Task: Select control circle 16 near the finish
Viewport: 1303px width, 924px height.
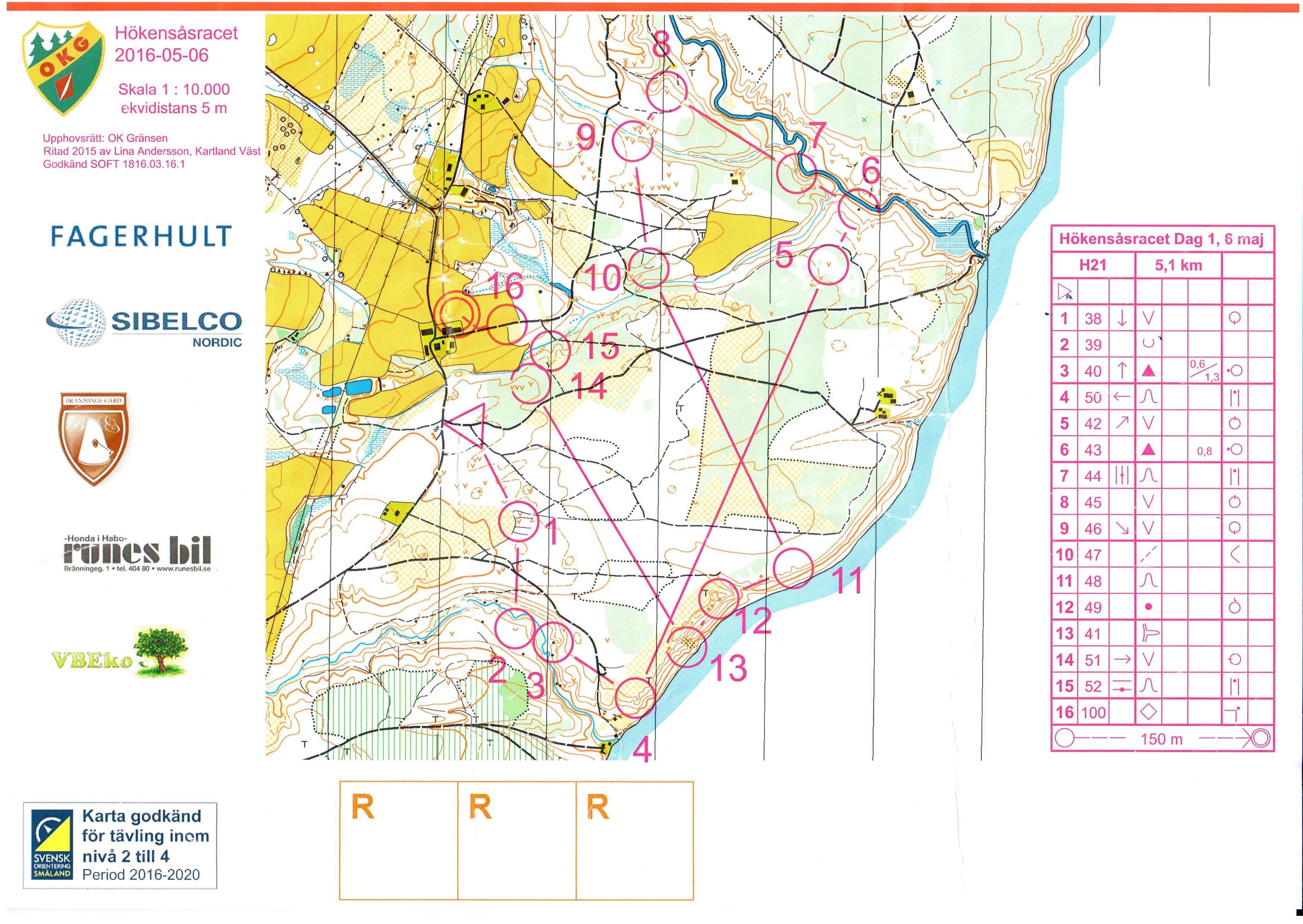Action: coord(507,324)
